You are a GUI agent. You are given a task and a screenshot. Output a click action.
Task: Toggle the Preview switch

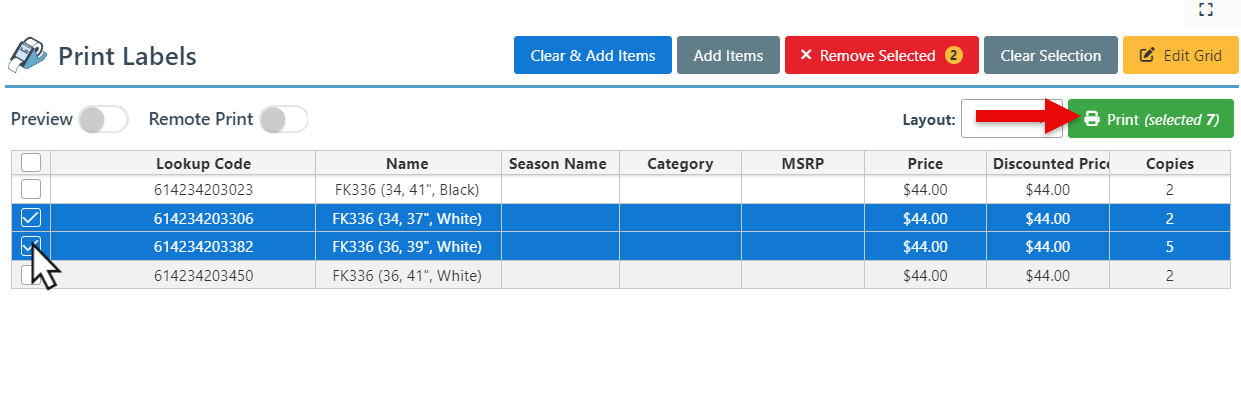pyautogui.click(x=103, y=119)
